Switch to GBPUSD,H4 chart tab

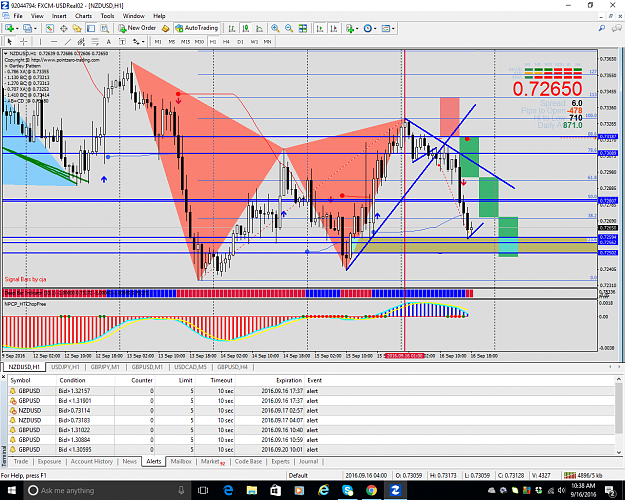coord(232,367)
